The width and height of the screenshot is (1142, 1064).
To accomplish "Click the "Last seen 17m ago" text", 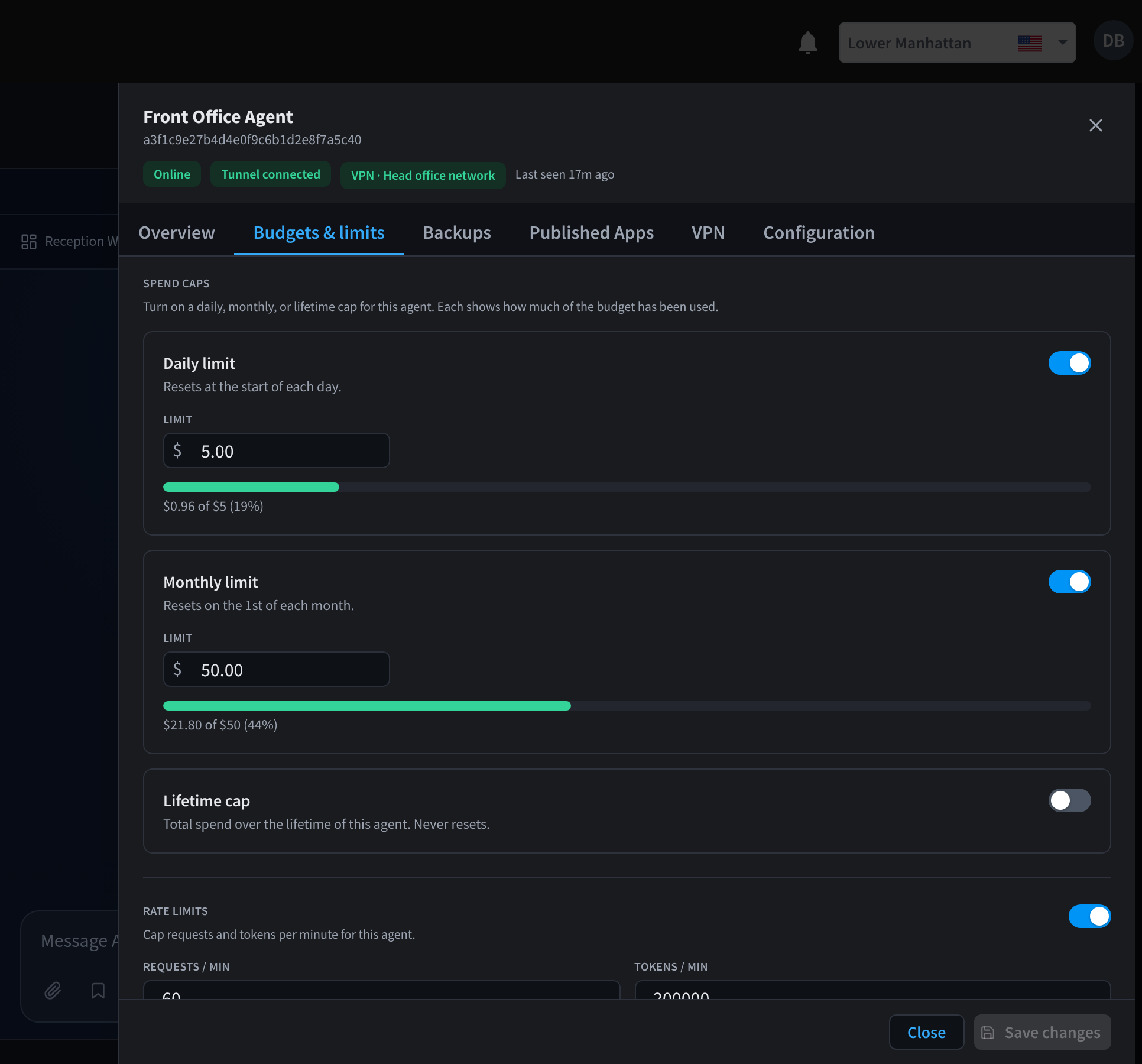I will point(564,174).
